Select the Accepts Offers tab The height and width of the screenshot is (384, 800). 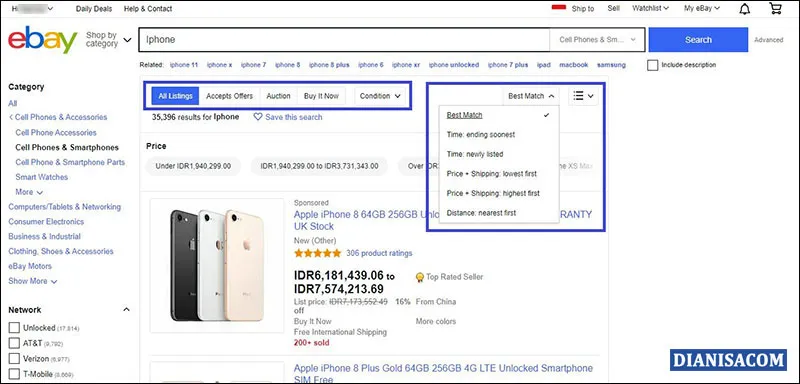pos(230,96)
